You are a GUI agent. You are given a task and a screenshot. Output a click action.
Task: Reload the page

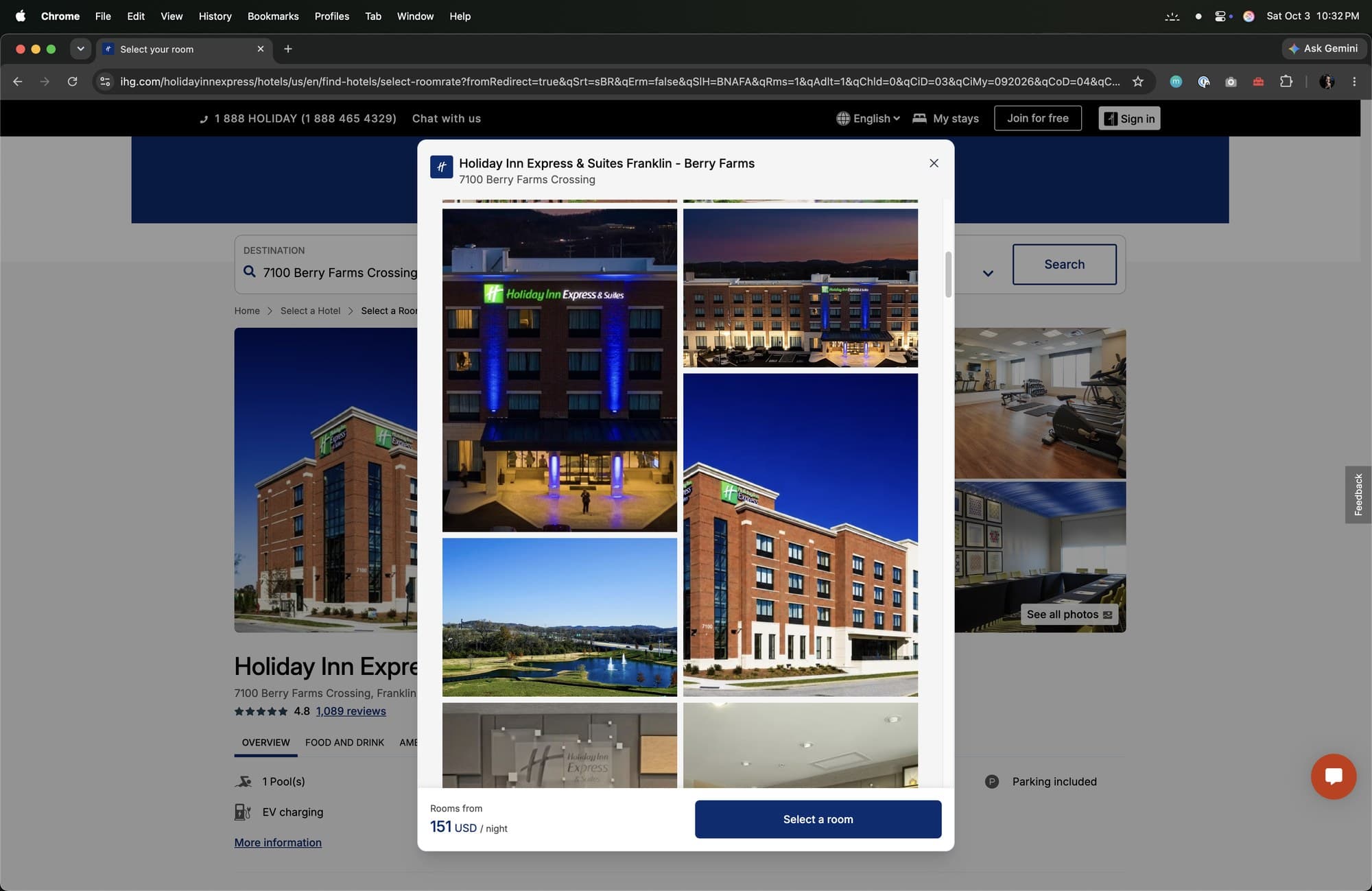pyautogui.click(x=72, y=82)
